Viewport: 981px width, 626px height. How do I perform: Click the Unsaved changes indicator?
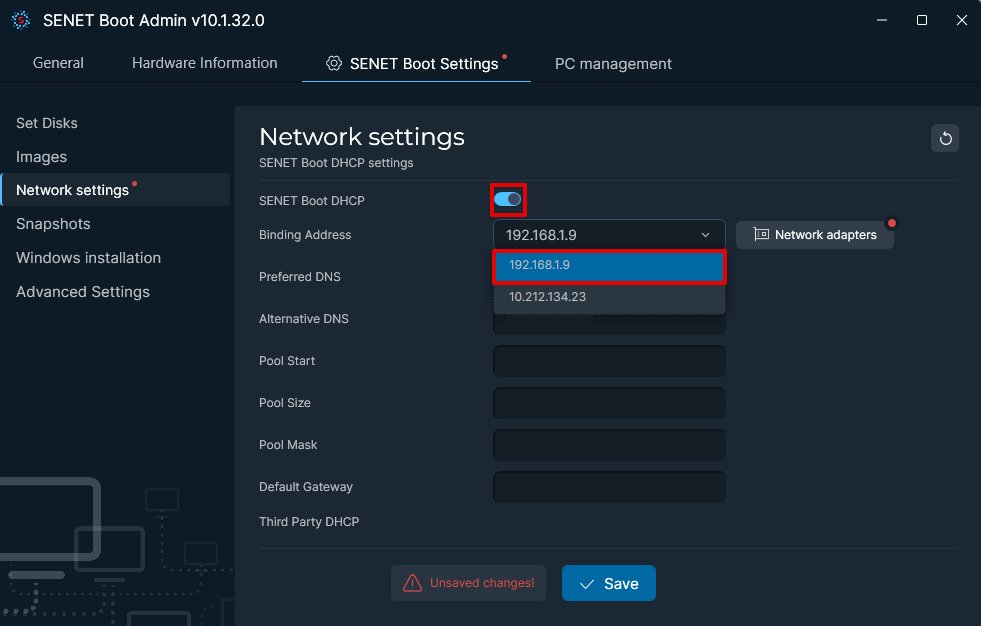[x=468, y=583]
